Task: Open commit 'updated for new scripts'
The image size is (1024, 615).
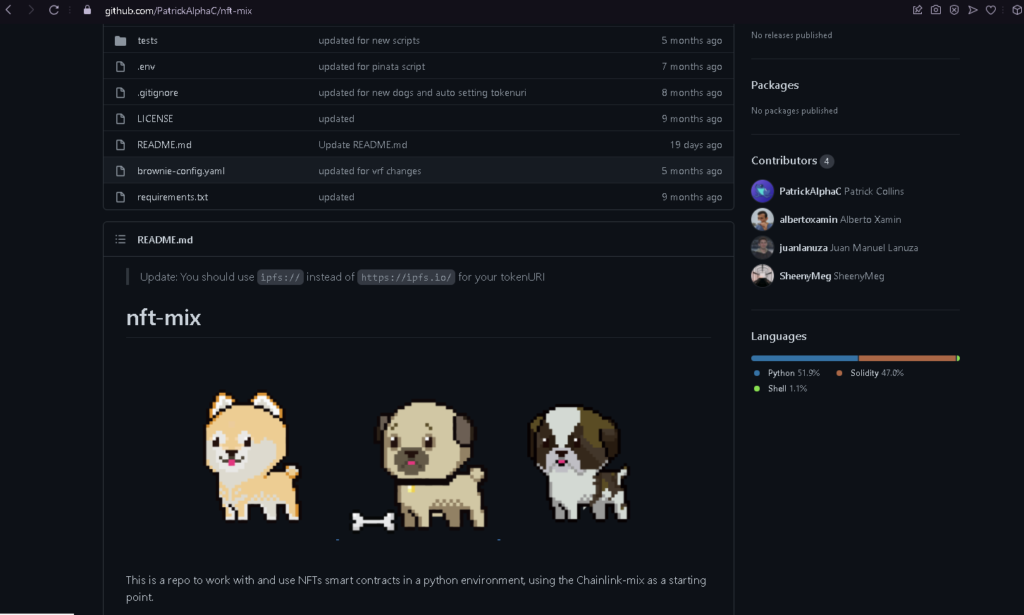Action: coord(369,40)
